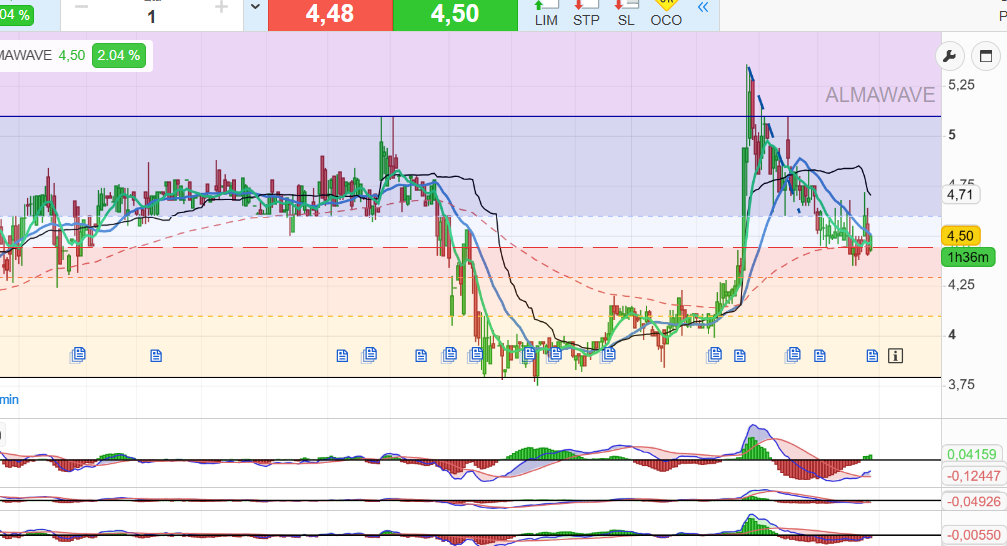Click the 0,04159 MACD value label
Screen dimensions: 1007x546
972,455
